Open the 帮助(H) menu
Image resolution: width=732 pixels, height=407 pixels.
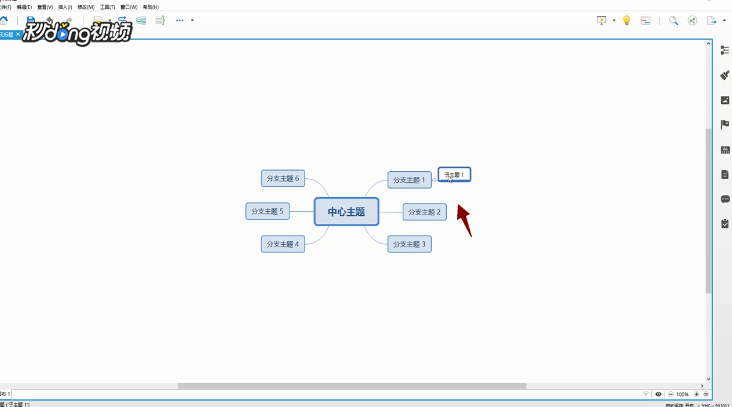[x=151, y=7]
